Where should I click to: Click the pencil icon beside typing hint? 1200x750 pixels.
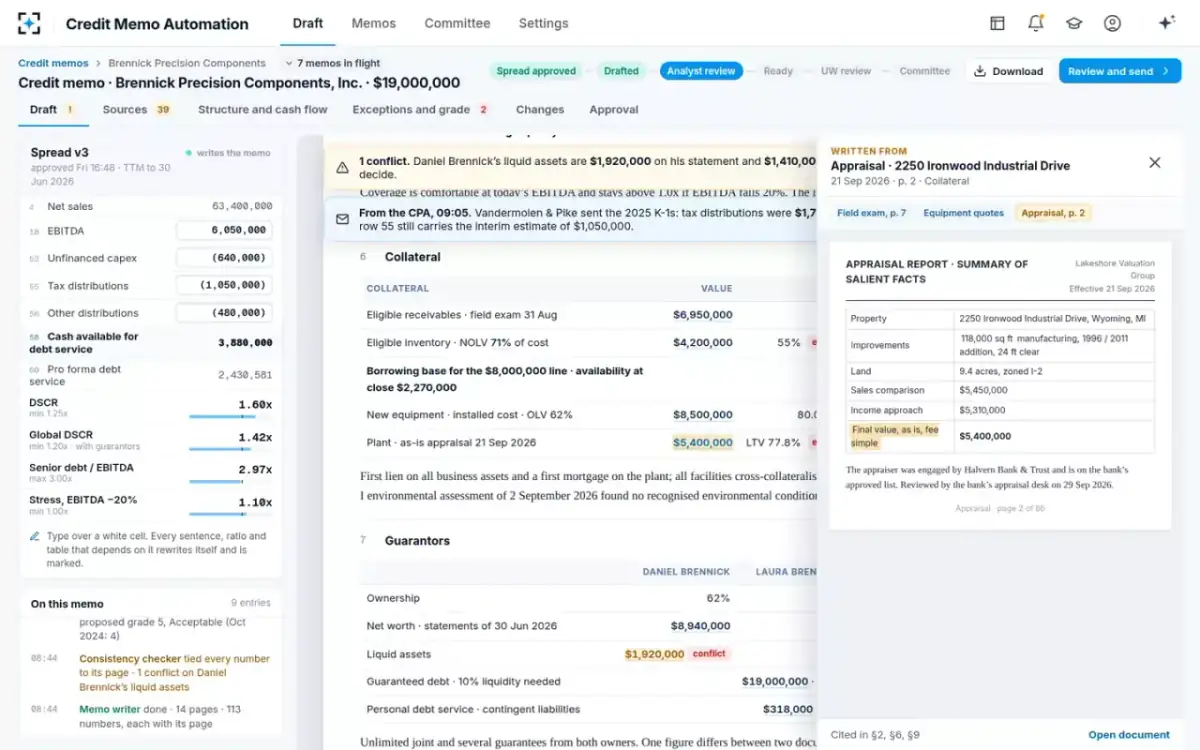tap(35, 536)
